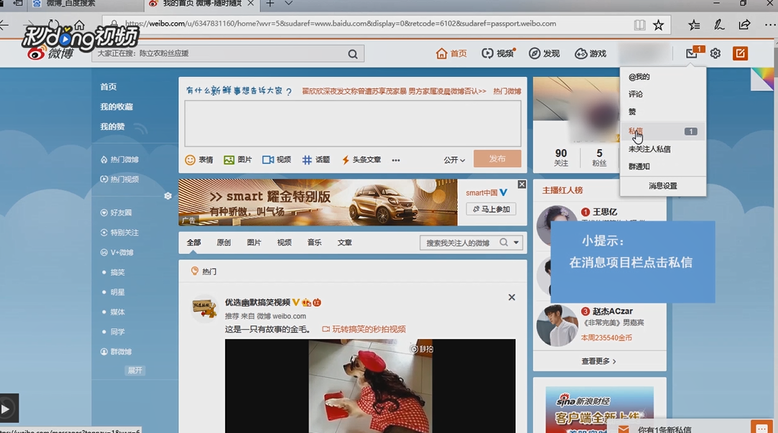Viewport: 778px width, 433px height.
Task: Click 玩转搞笑的秒拍视频 link
Action: [x=364, y=329]
